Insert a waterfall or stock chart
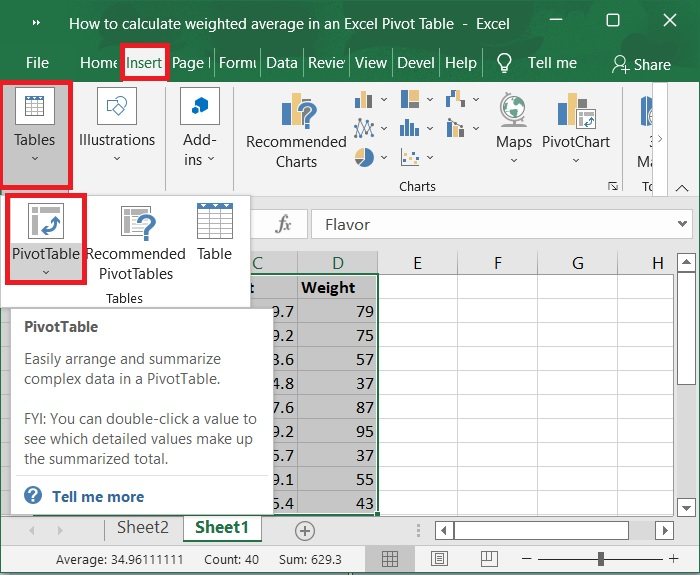 click(455, 99)
